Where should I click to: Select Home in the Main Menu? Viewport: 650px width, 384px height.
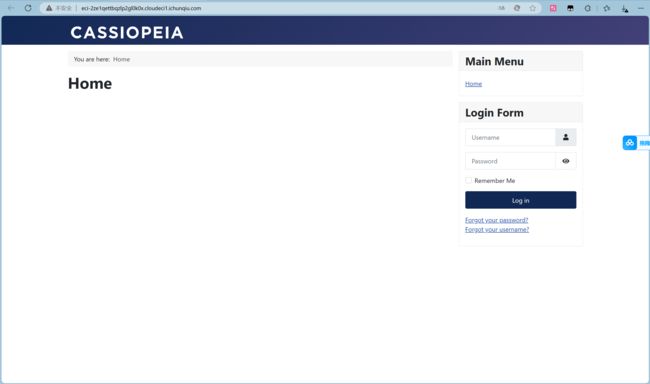coord(473,84)
